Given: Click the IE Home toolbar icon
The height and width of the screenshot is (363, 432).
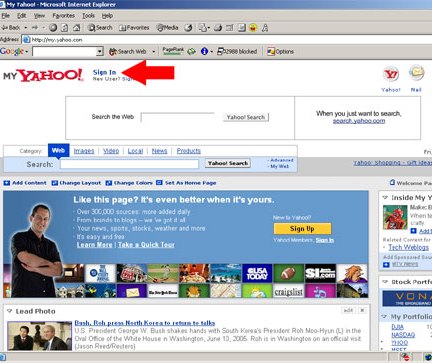Looking at the screenshot, I should [76, 28].
